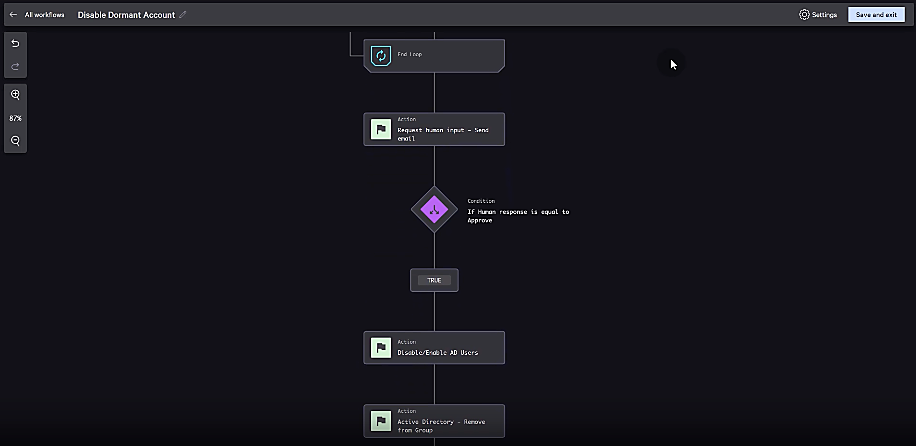Click the 87% zoom level indicator

pyautogui.click(x=15, y=118)
